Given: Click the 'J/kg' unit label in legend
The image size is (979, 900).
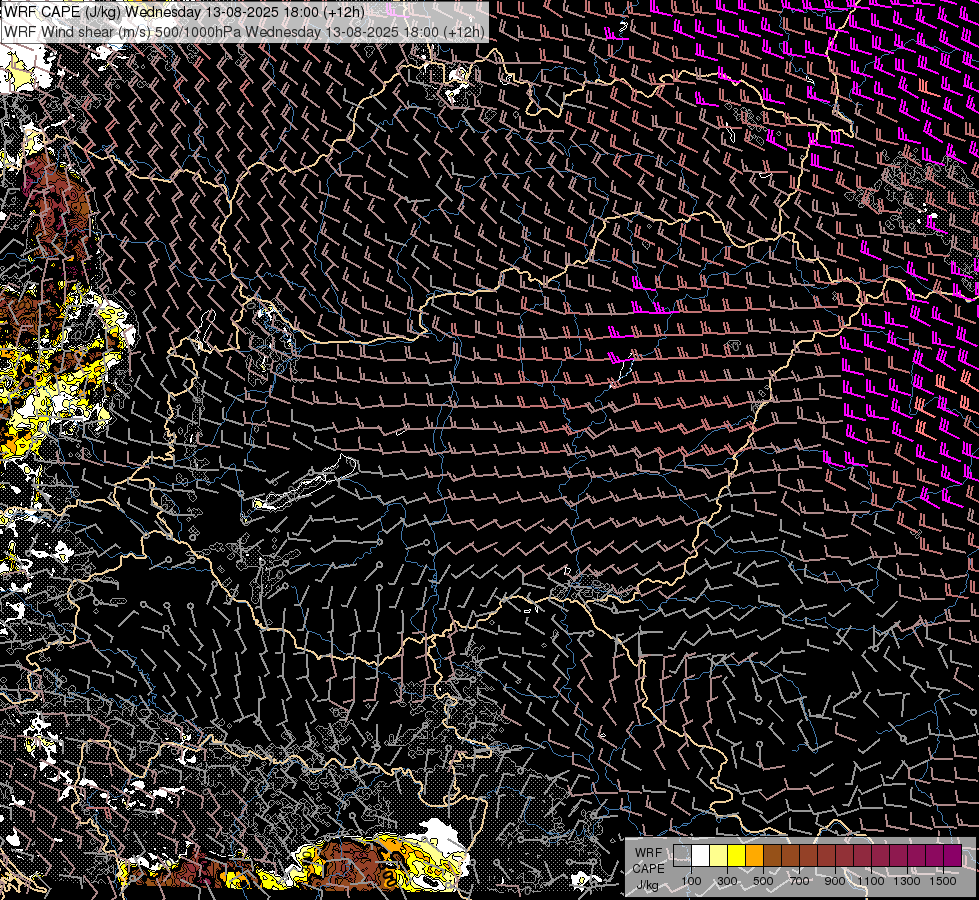Looking at the screenshot, I should [648, 885].
